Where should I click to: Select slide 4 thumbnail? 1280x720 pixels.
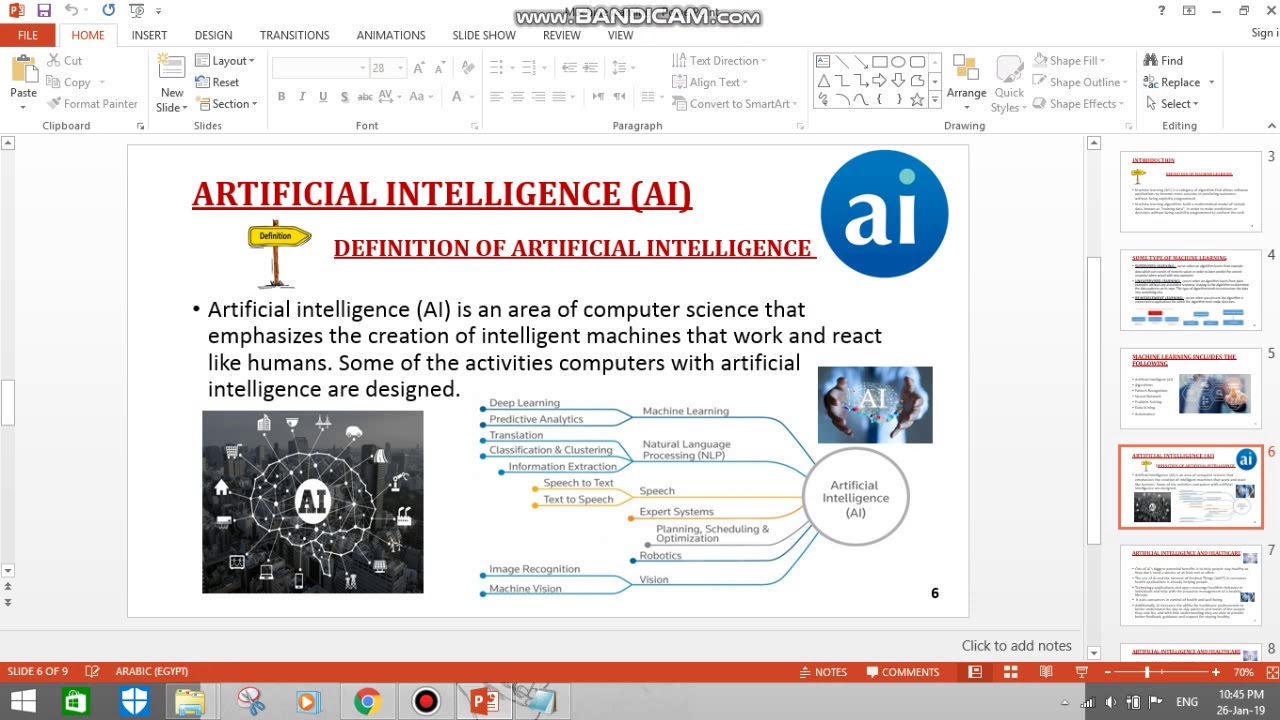click(1191, 290)
